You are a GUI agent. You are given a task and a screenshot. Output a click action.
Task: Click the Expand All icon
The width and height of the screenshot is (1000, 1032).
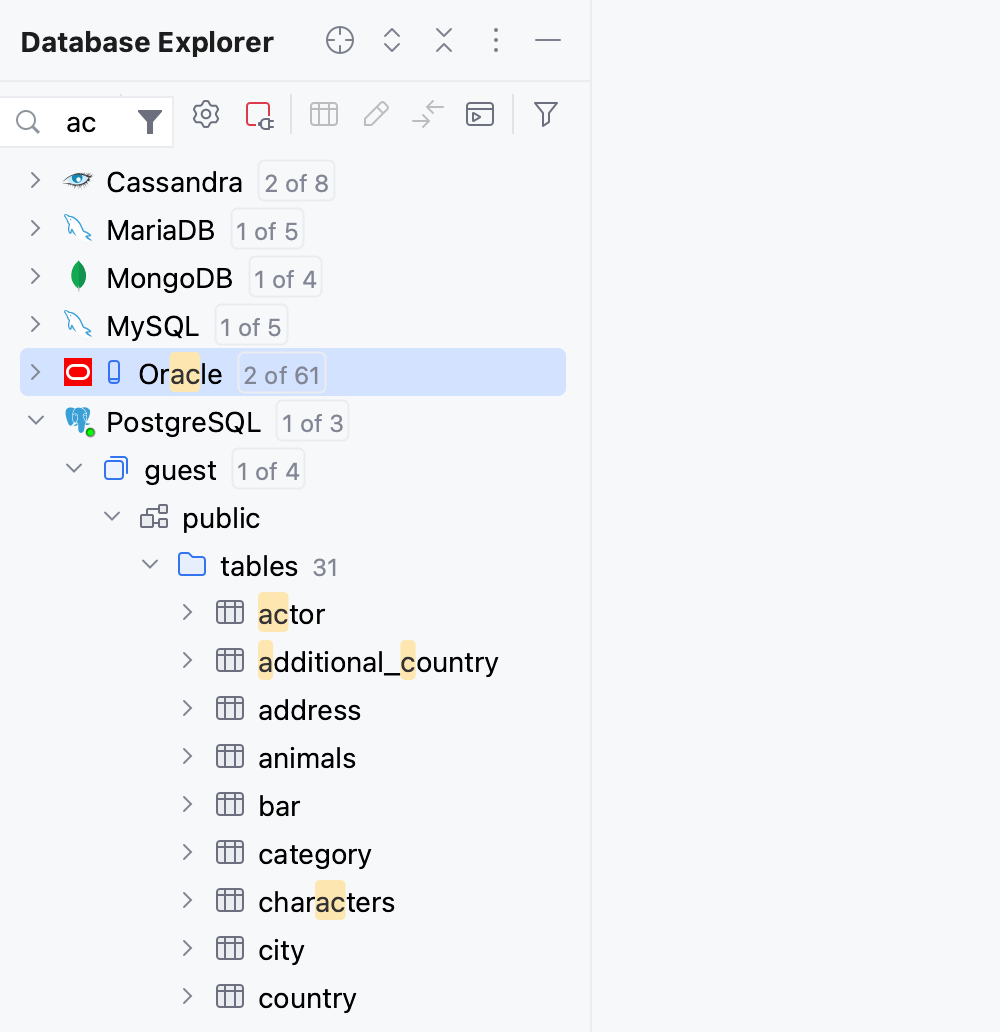tap(391, 41)
